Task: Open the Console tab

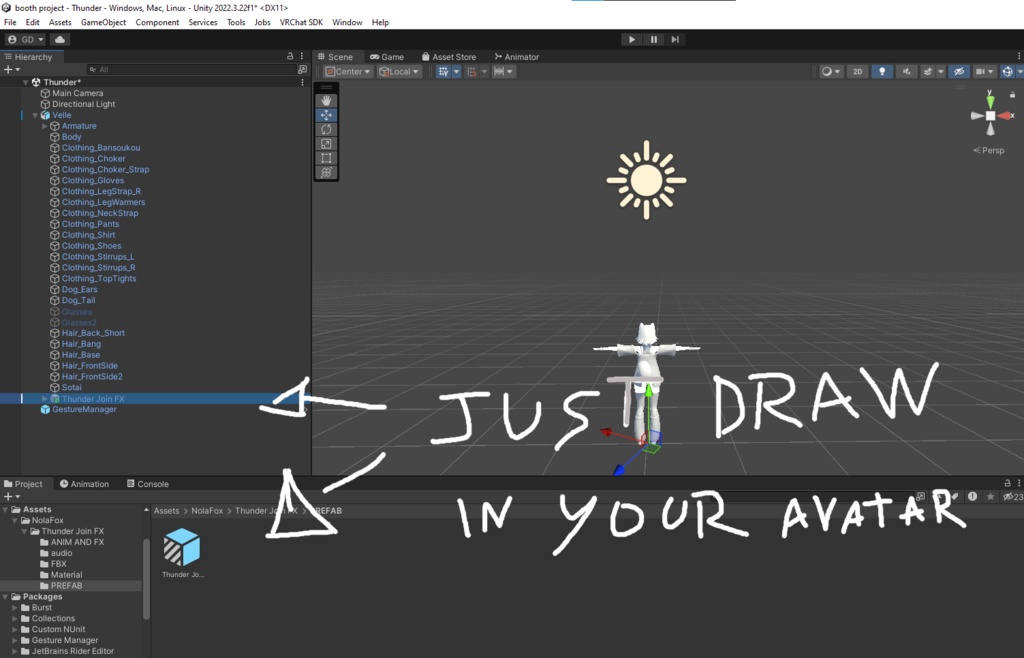Action: [148, 484]
